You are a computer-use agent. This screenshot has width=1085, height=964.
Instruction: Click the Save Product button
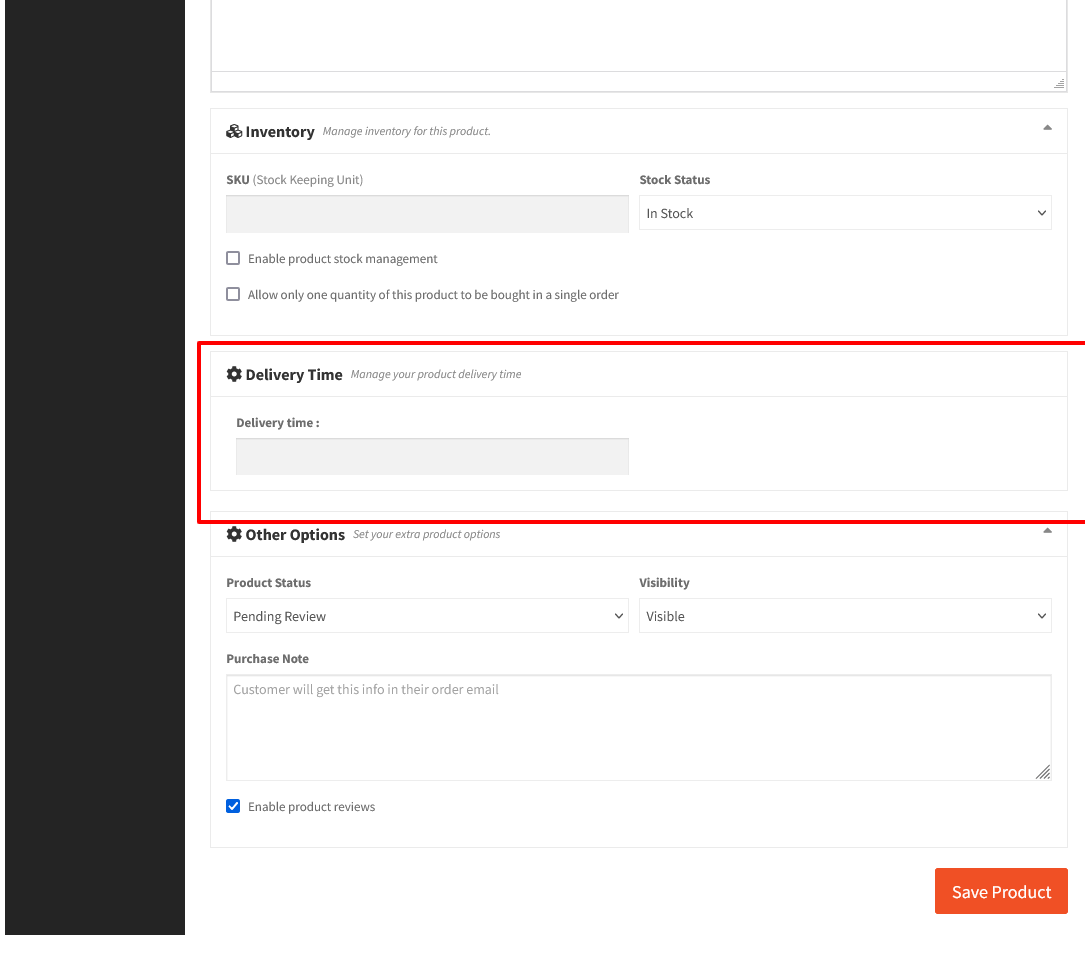click(1000, 890)
